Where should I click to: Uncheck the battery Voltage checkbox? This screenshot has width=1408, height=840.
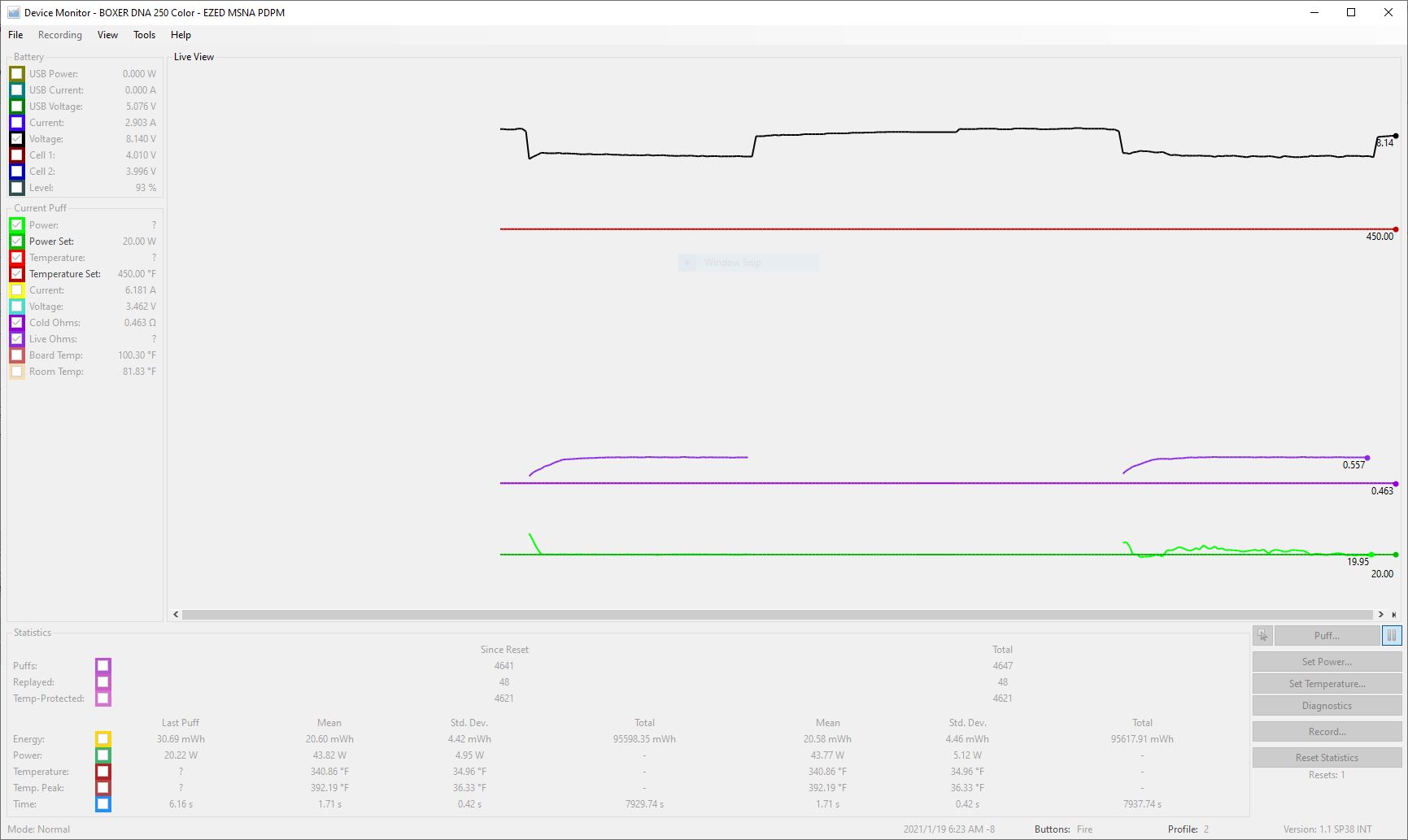(16, 139)
